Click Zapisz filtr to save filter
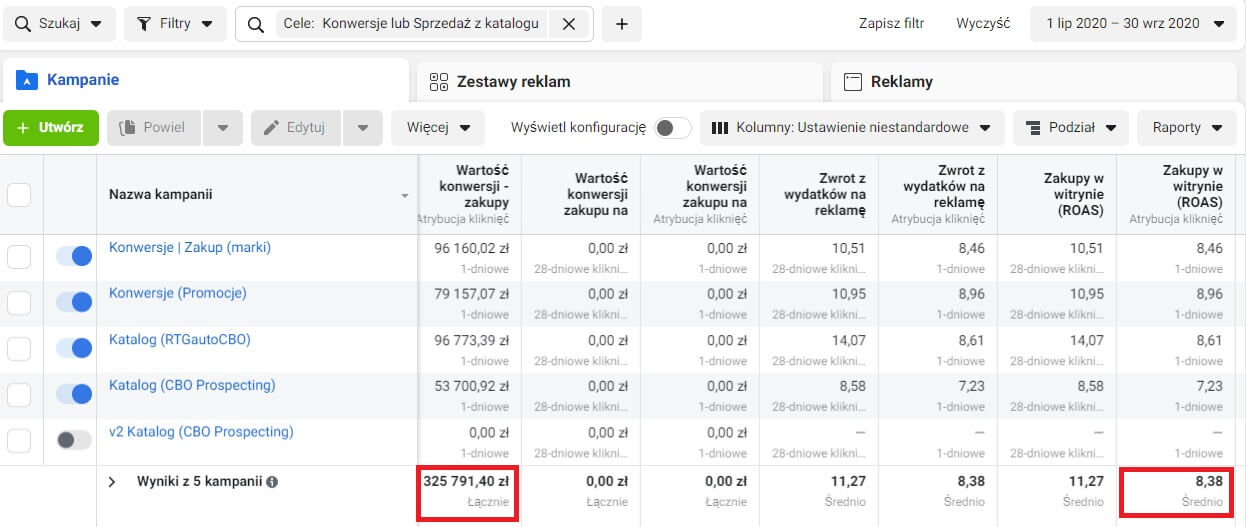This screenshot has width=1246, height=527. [891, 23]
